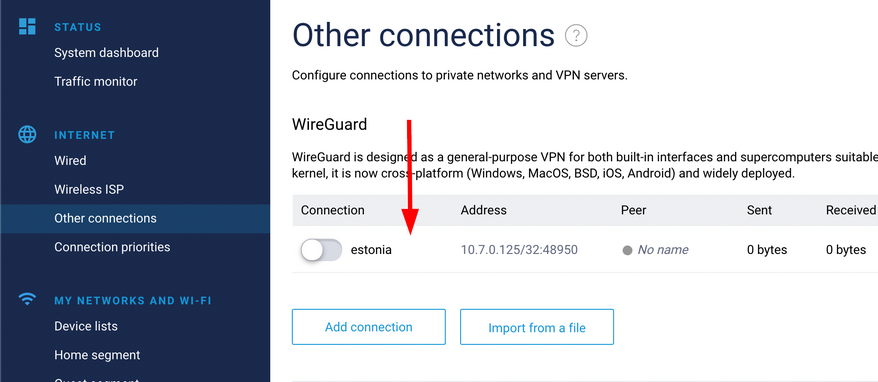Viewport: 878px width, 382px height.
Task: Click the Wi-Fi networks icon
Action: pos(27,299)
